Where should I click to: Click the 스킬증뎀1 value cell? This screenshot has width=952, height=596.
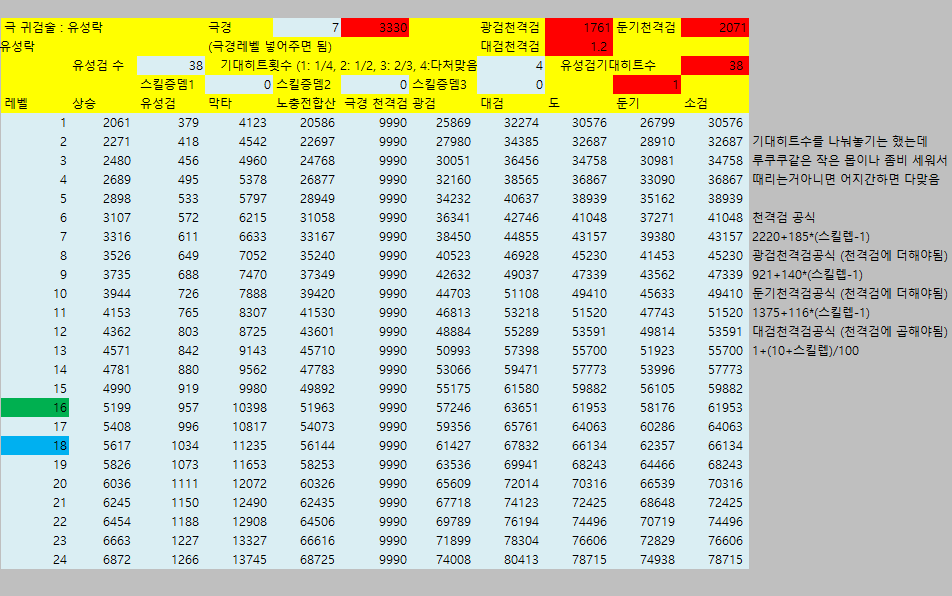click(x=239, y=85)
